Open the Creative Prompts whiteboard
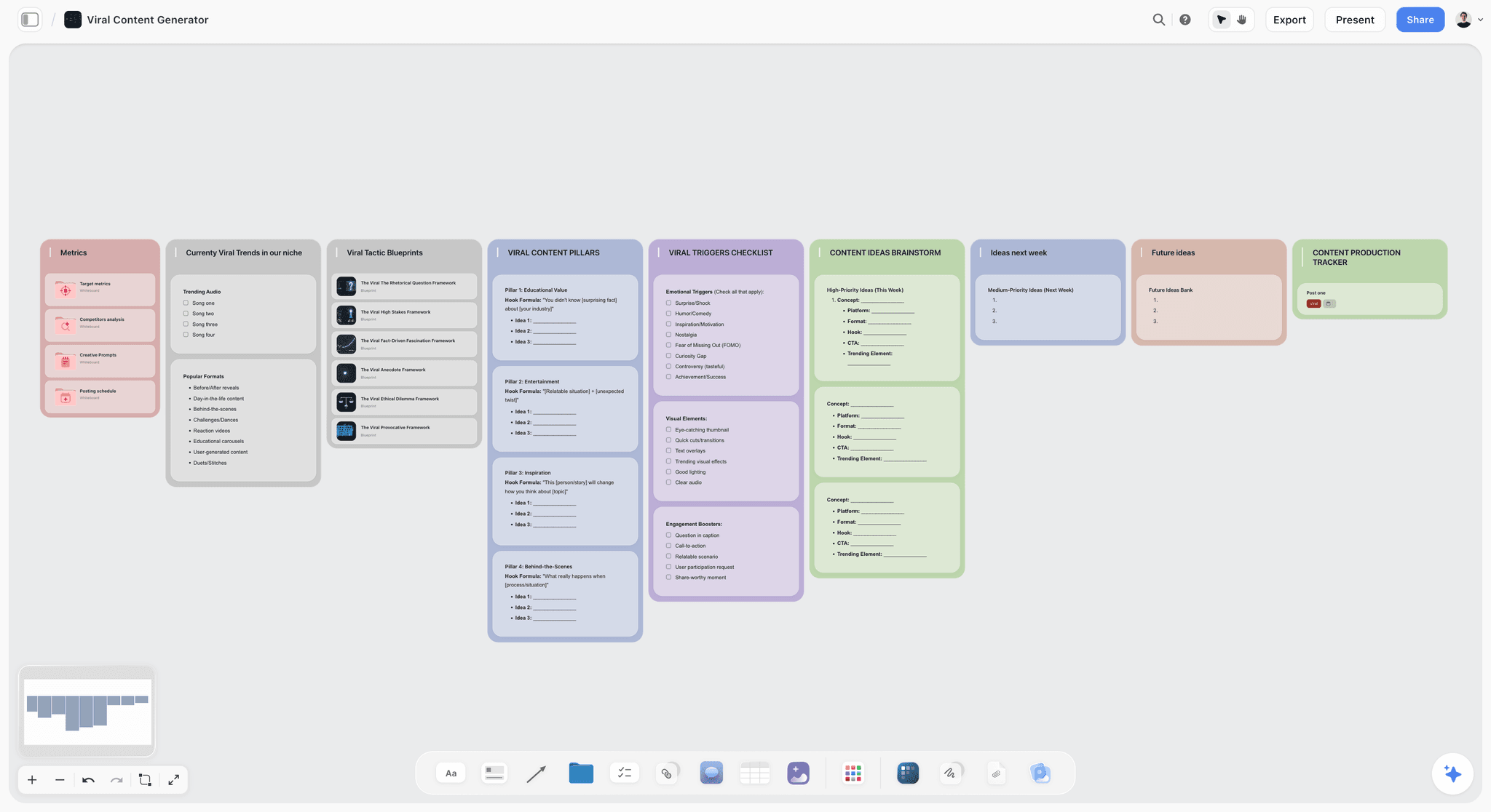Screen dimensions: 1491x812 point(100,361)
